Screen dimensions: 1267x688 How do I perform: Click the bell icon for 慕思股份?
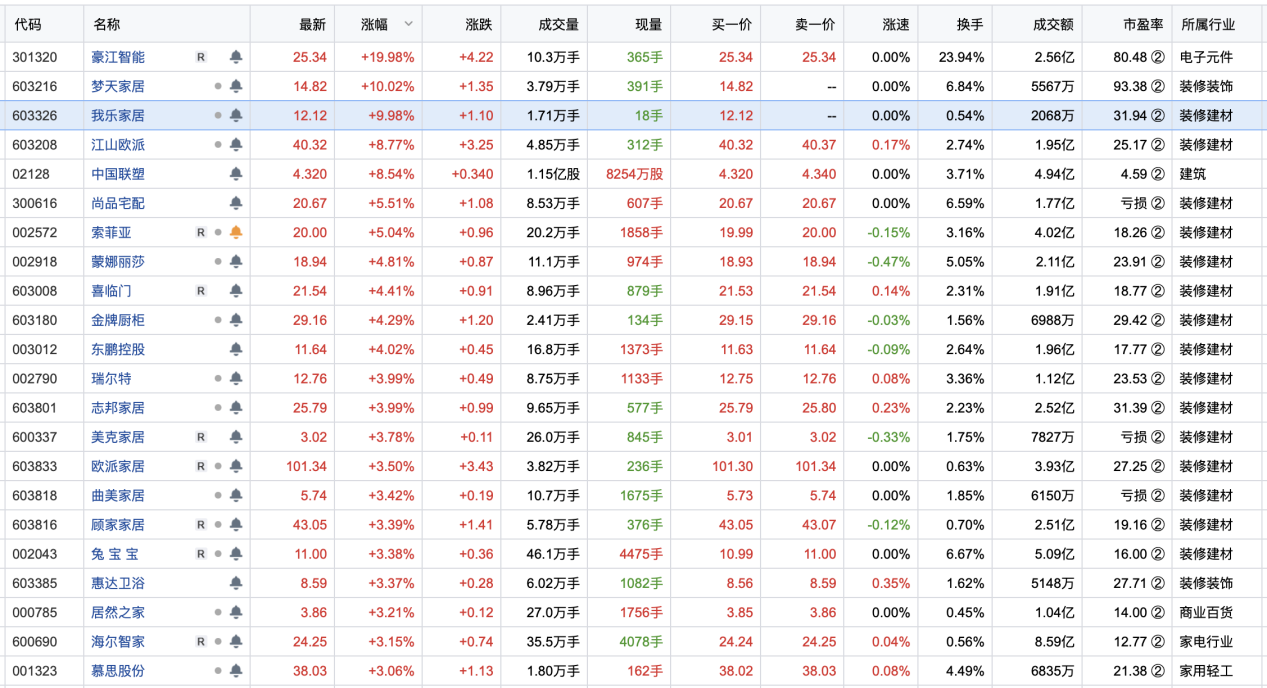click(236, 670)
